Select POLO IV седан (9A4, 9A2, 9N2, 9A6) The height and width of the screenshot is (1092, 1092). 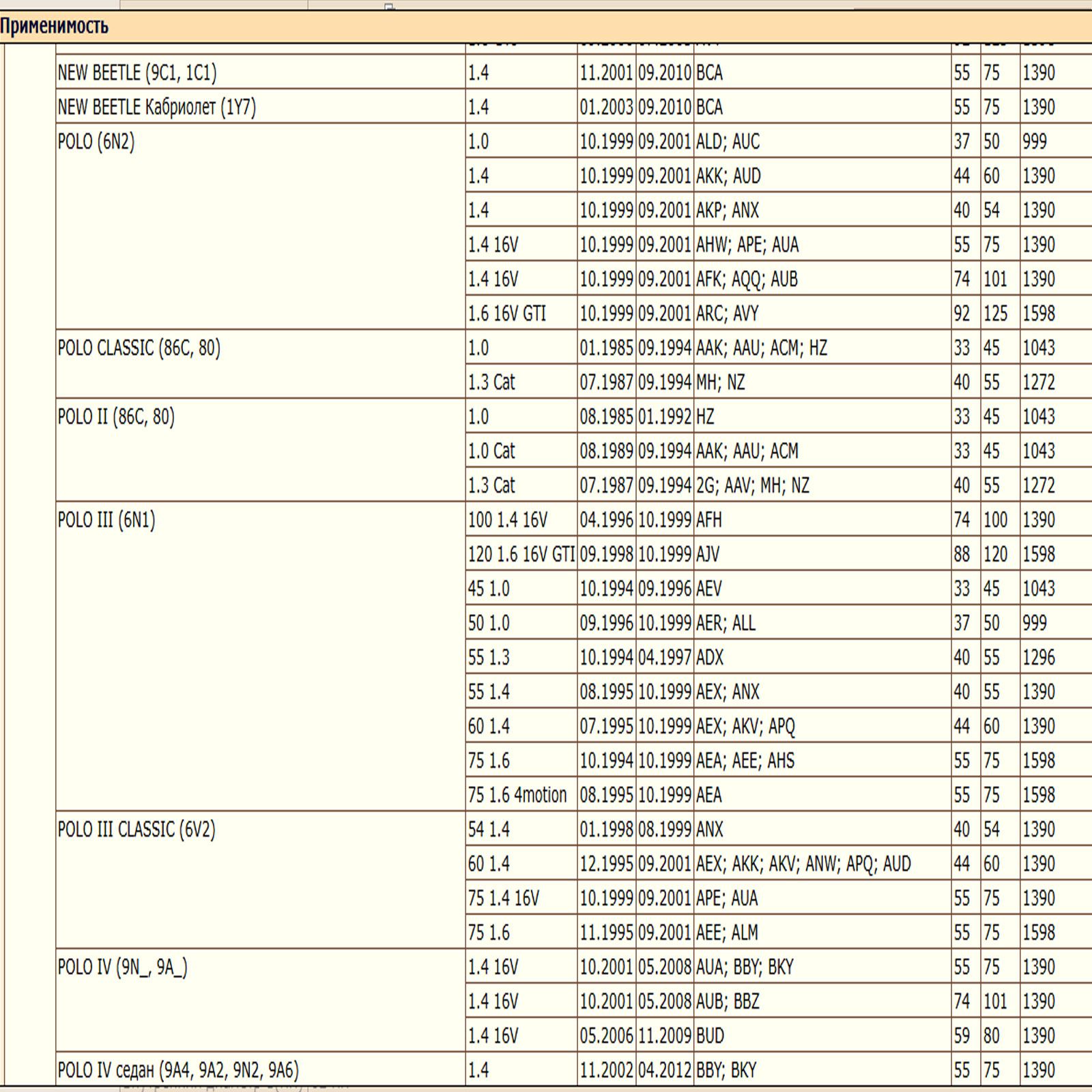(178, 1070)
